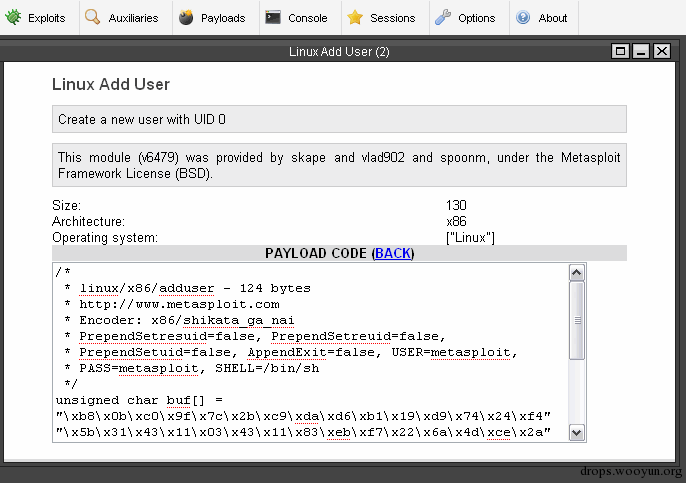This screenshot has height=483, width=686.
Task: Click 'Create a new user with UID 0' text
Action: pyautogui.click(x=142, y=119)
